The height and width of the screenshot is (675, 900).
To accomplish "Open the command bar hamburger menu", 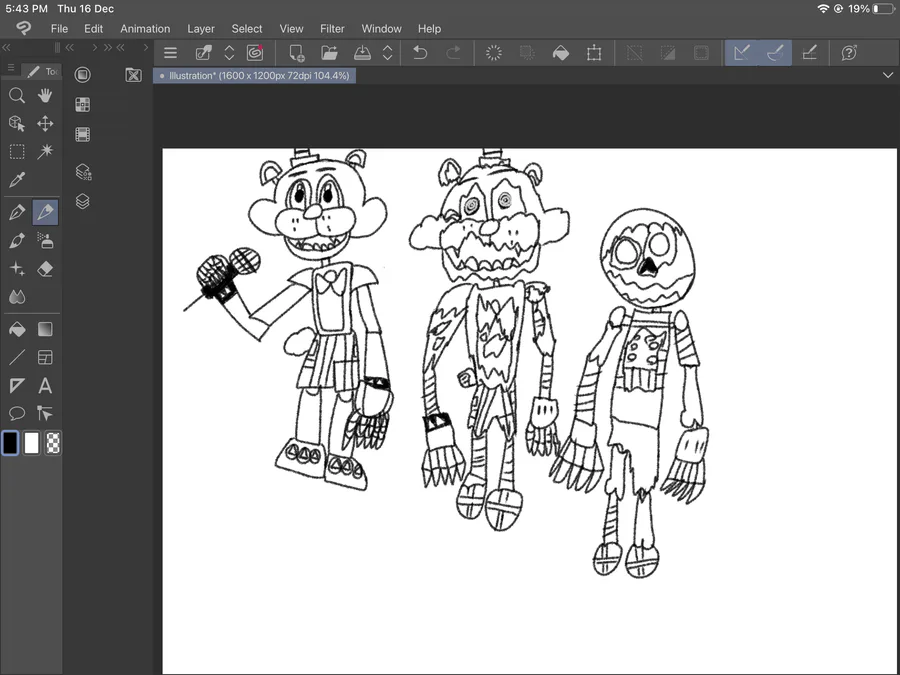I will (170, 53).
